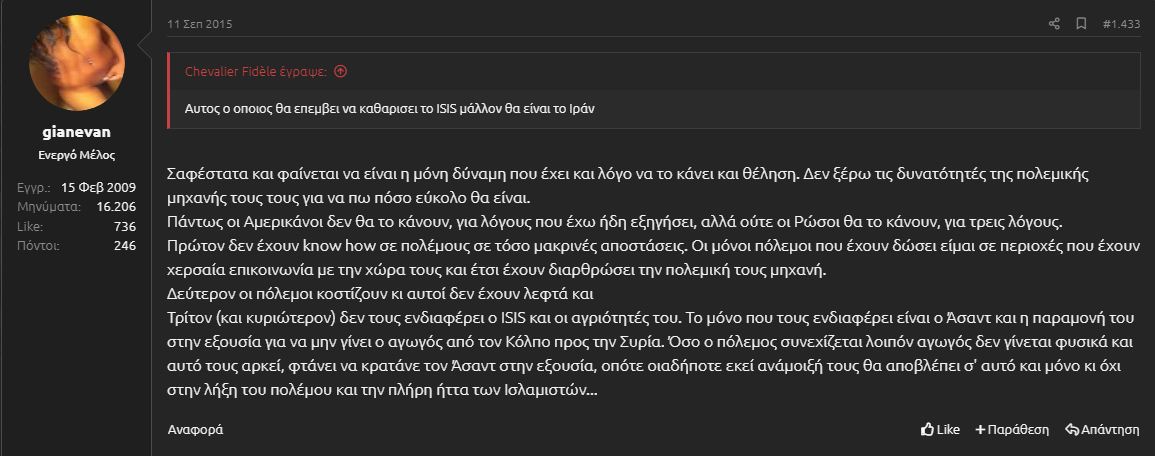Open gianevan's avatar image
Screen dimensions: 1155x456
point(78,63)
